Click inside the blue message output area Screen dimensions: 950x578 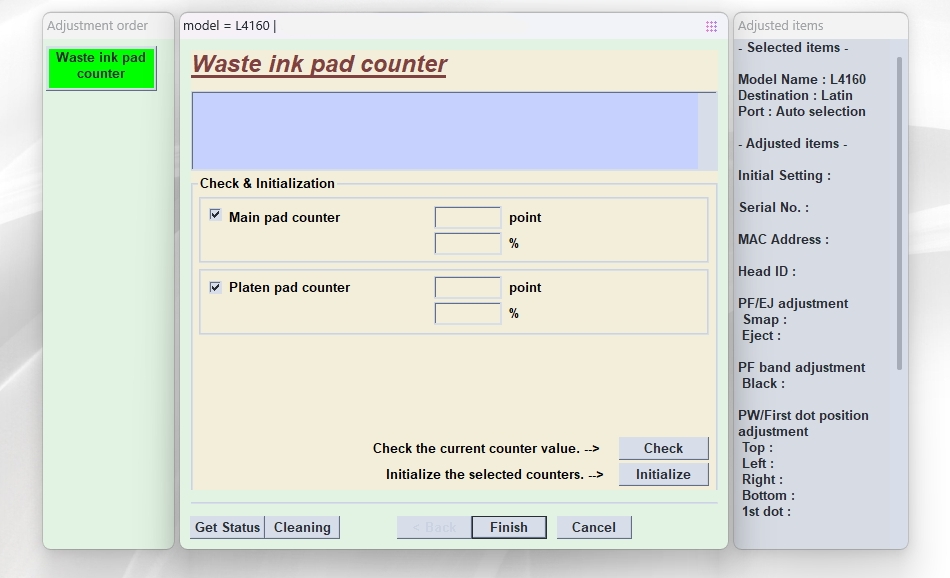click(x=445, y=131)
